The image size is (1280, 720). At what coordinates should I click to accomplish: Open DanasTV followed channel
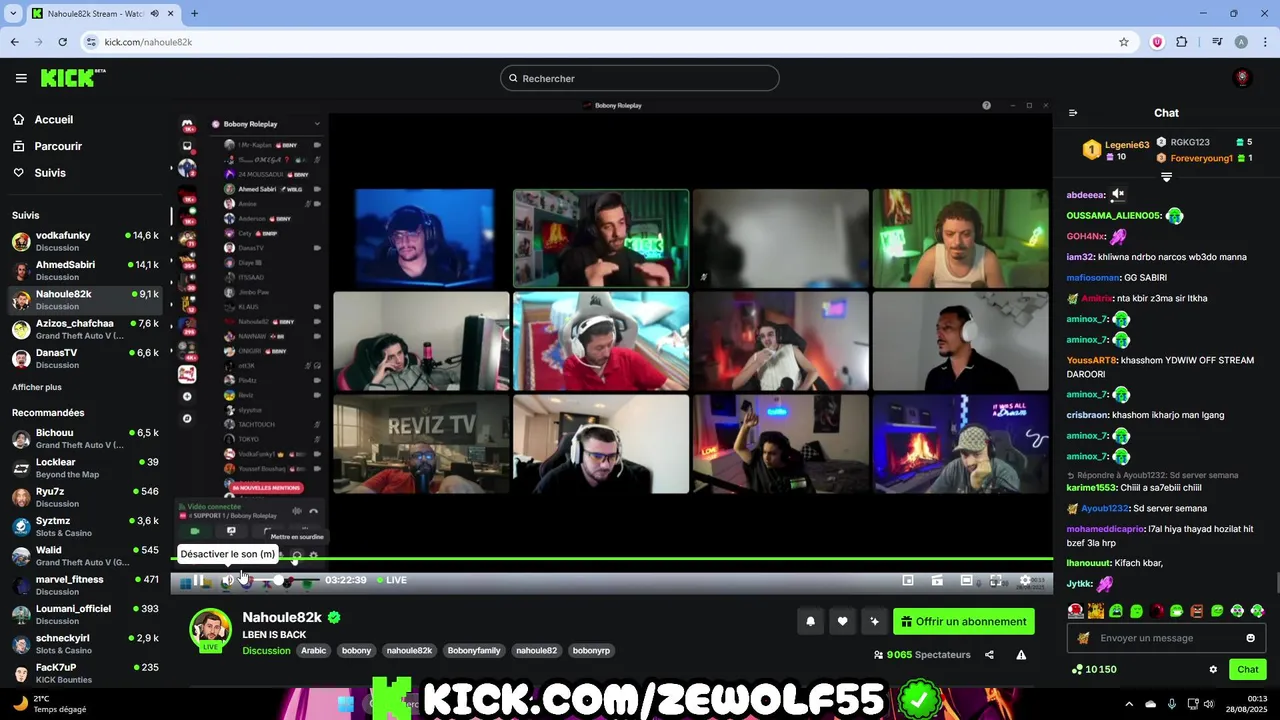click(x=85, y=358)
